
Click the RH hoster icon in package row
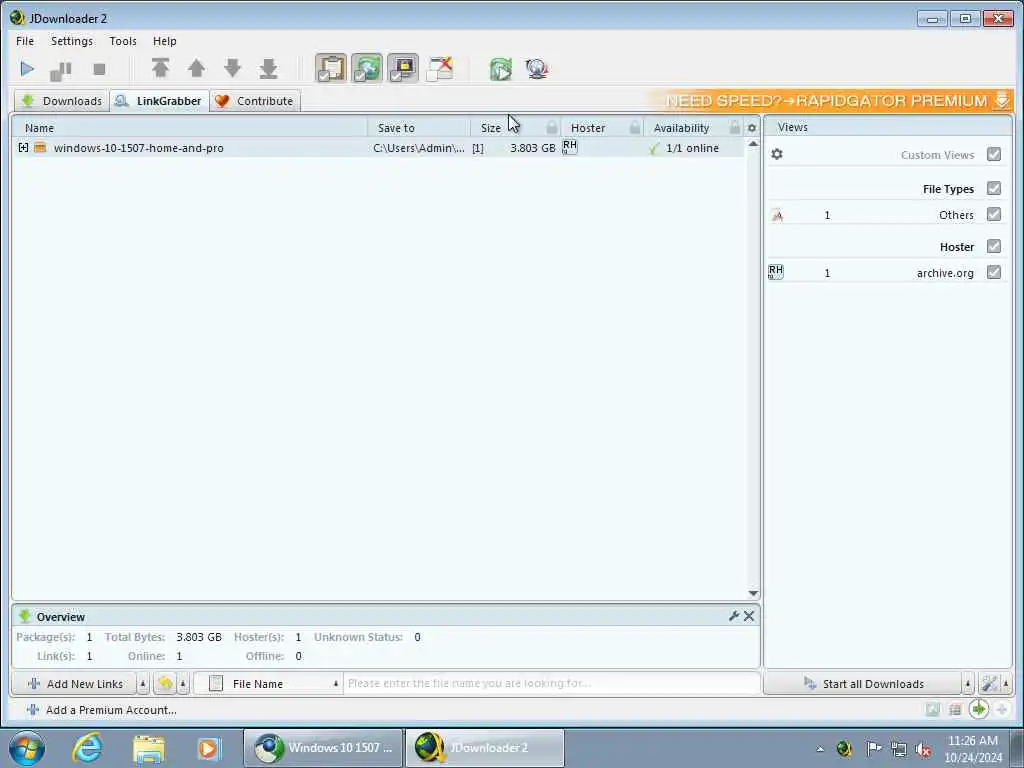click(569, 147)
